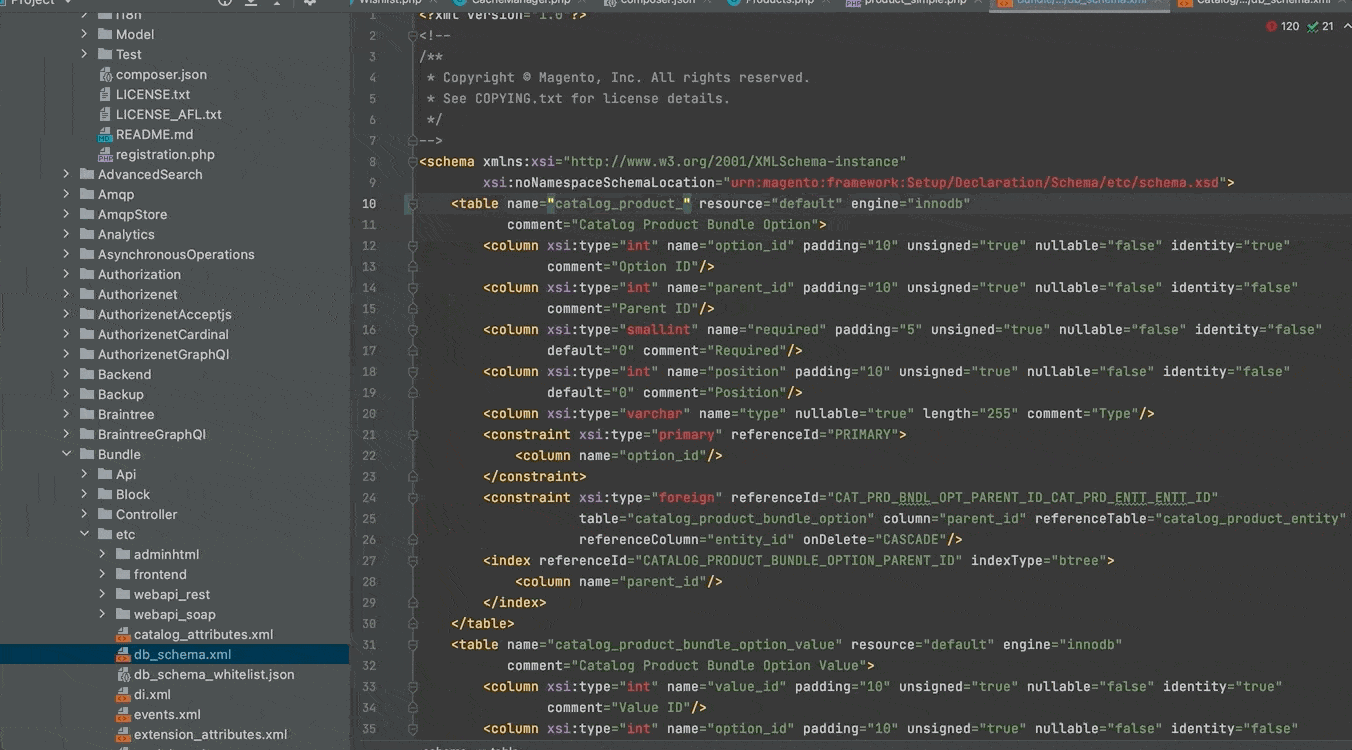The width and height of the screenshot is (1352, 750).
Task: Toggle fold marker on line 27 index
Action: tap(411, 561)
